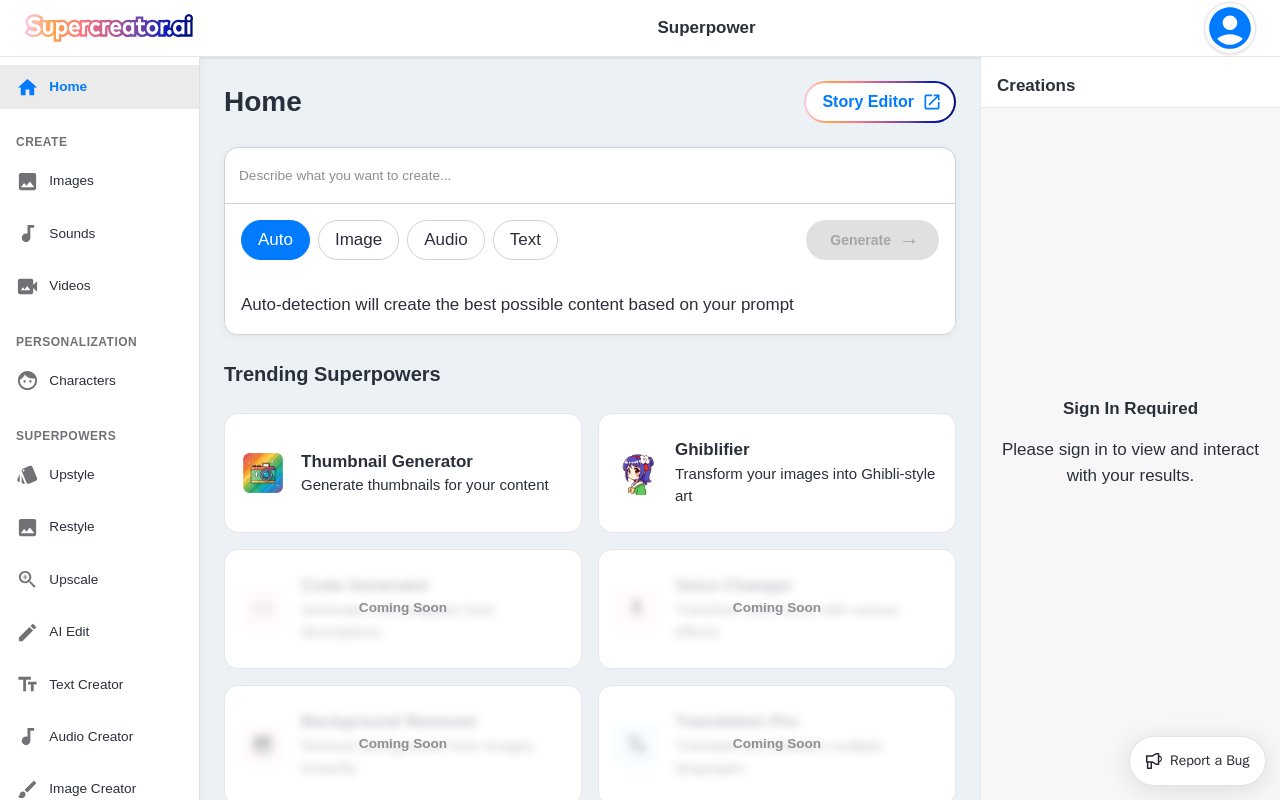
Task: Focus the prompt description input field
Action: coord(590,176)
